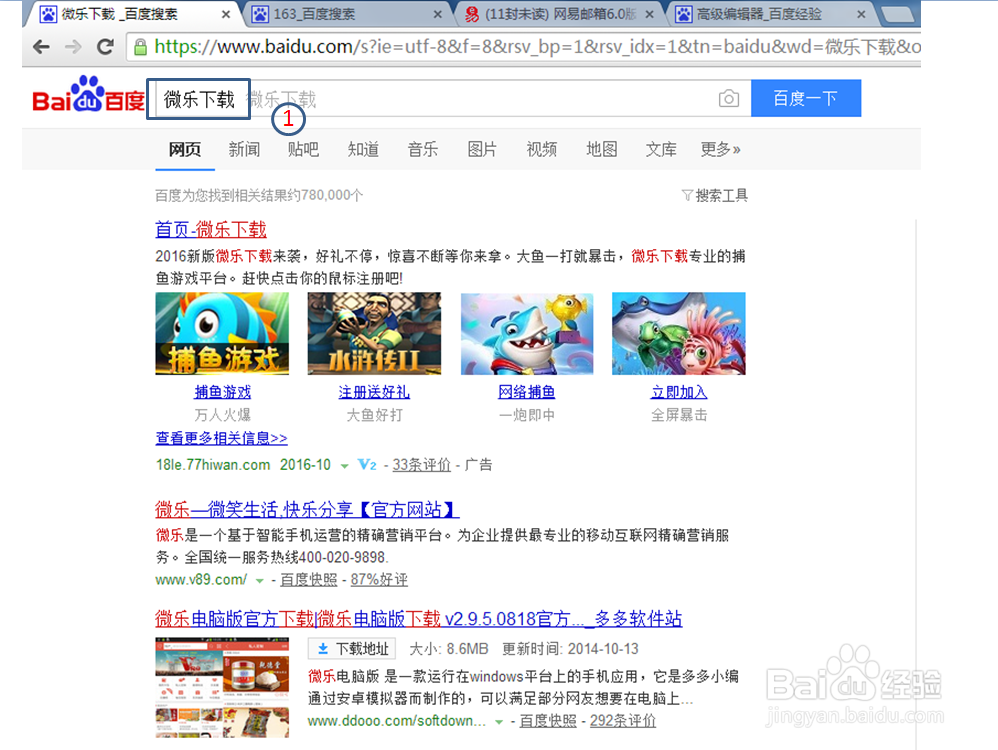Open the 首页-微乐下载 result link

tap(211, 229)
